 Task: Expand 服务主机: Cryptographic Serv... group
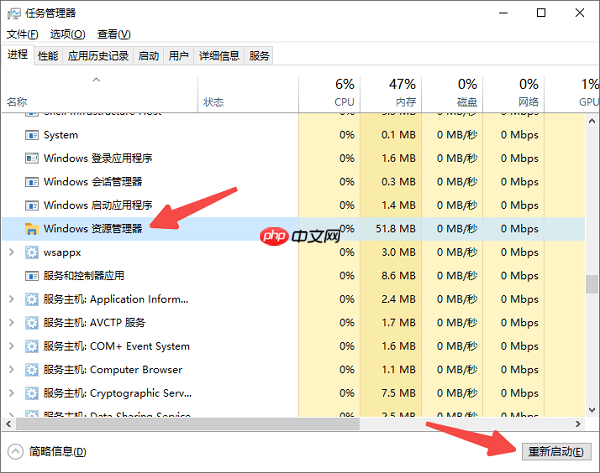tap(11, 393)
